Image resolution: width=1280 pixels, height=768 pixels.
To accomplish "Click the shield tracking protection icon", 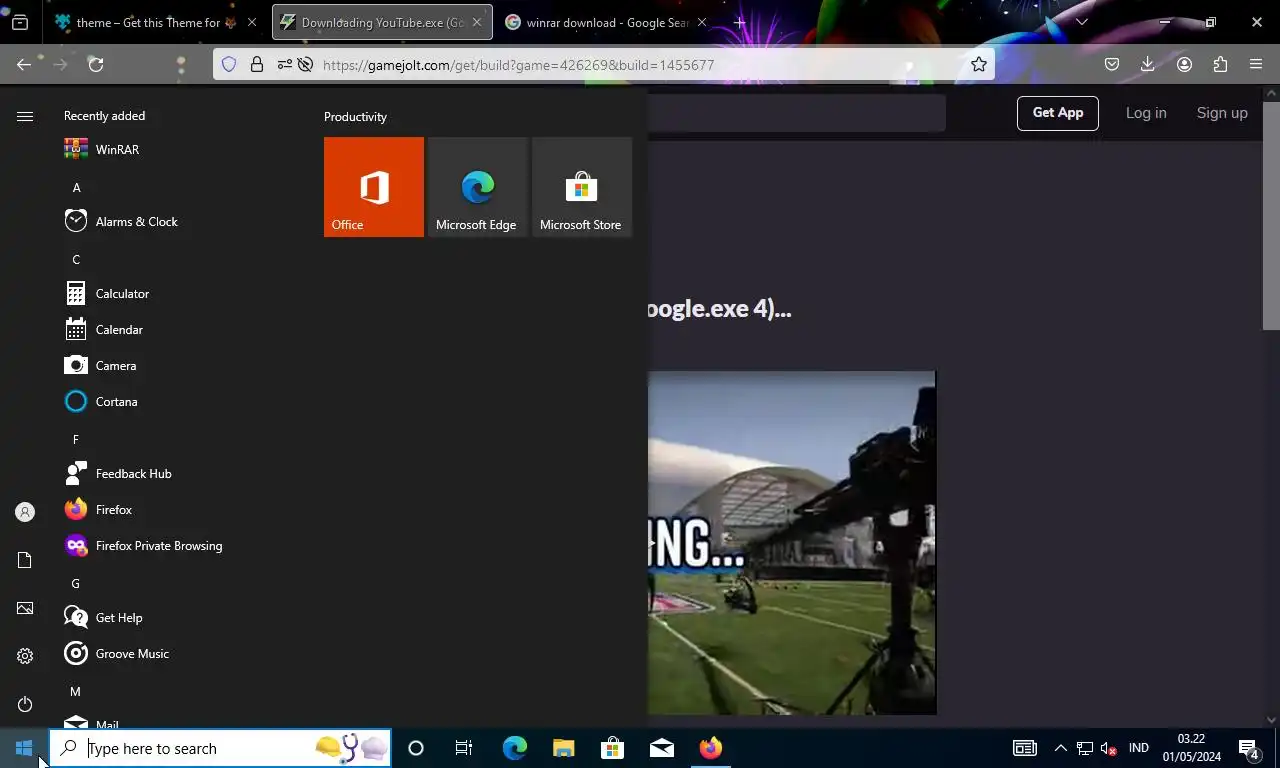I will (x=229, y=64).
